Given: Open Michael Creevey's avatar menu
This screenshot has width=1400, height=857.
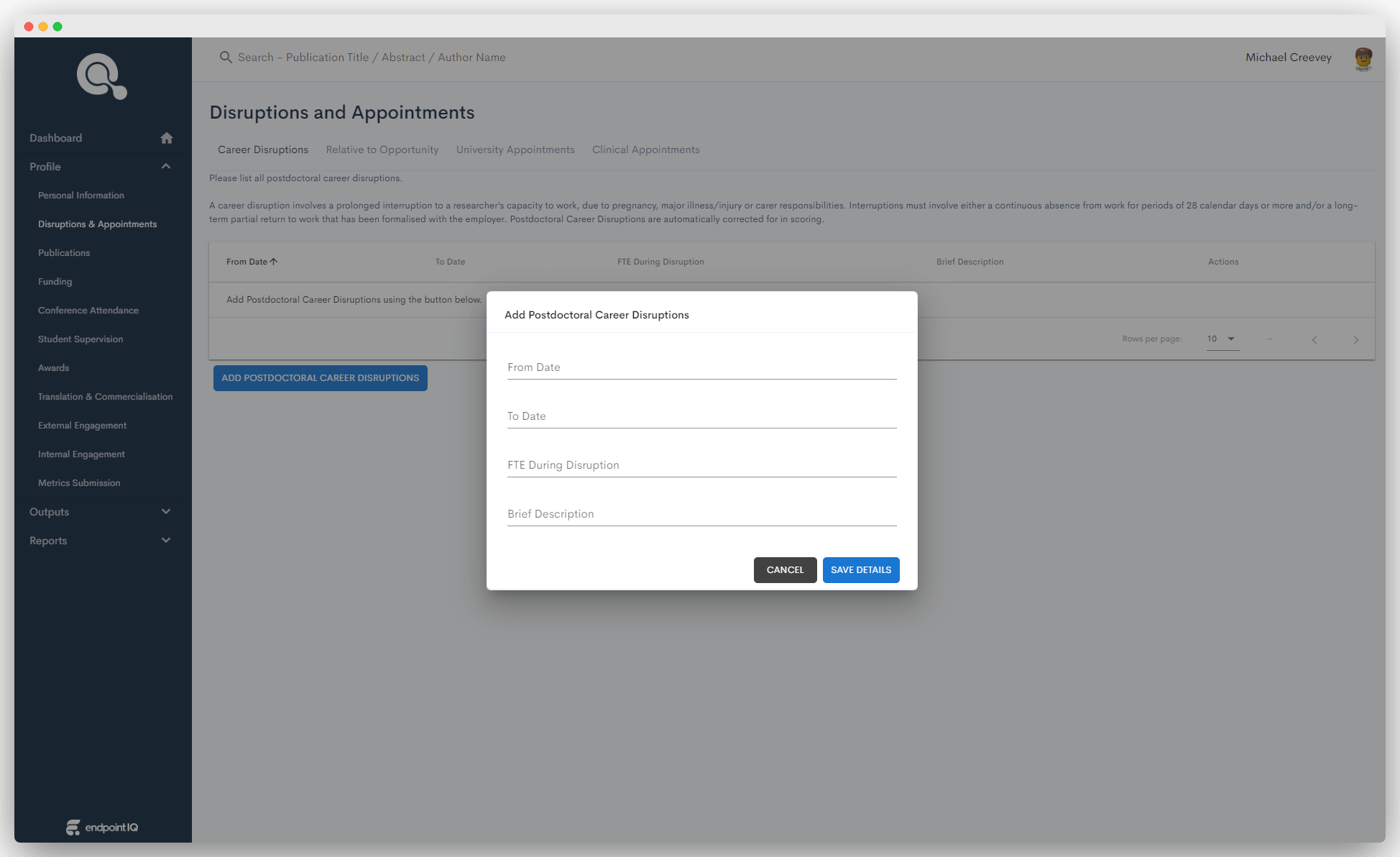Looking at the screenshot, I should [1363, 58].
